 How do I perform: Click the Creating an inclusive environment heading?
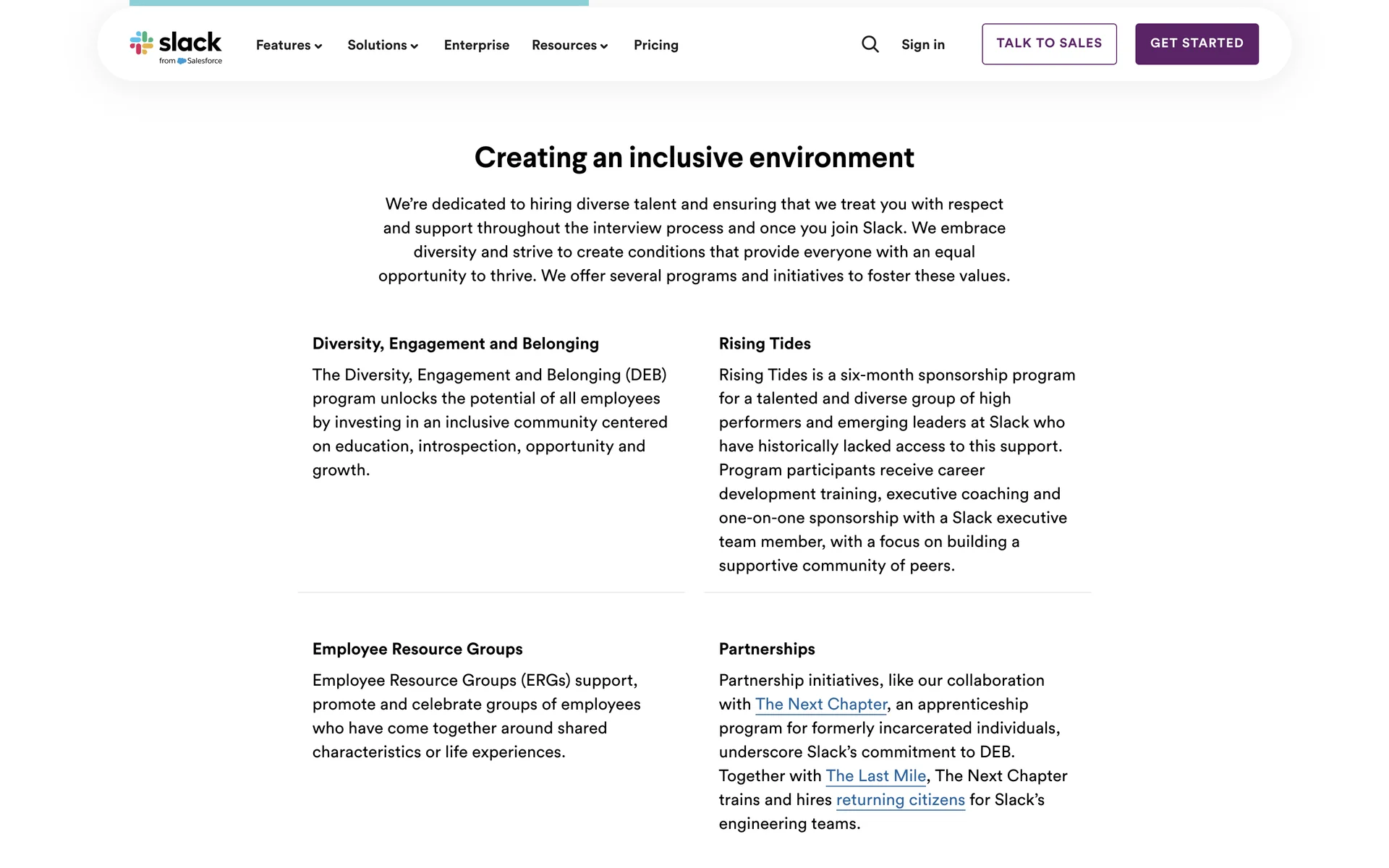[x=694, y=158]
